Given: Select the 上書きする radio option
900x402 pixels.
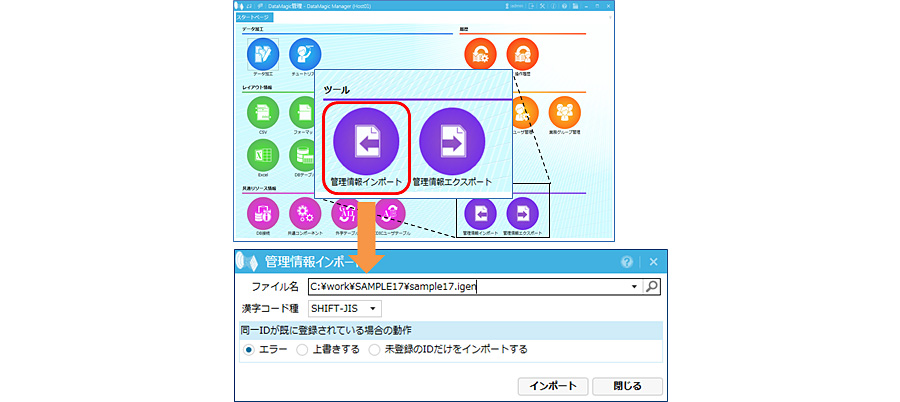Looking at the screenshot, I should pyautogui.click(x=302, y=349).
